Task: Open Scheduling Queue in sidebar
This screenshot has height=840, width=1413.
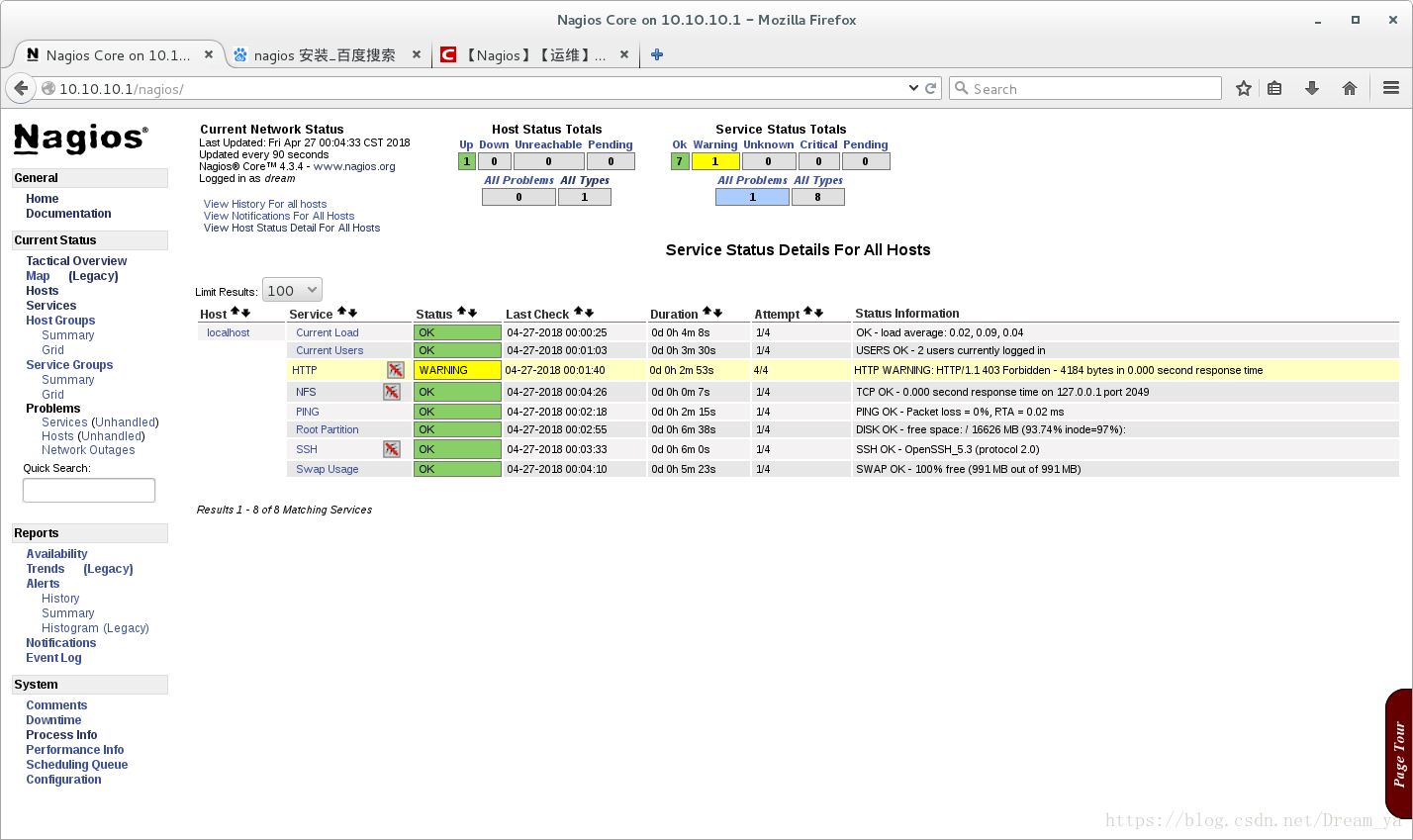Action: 76,765
